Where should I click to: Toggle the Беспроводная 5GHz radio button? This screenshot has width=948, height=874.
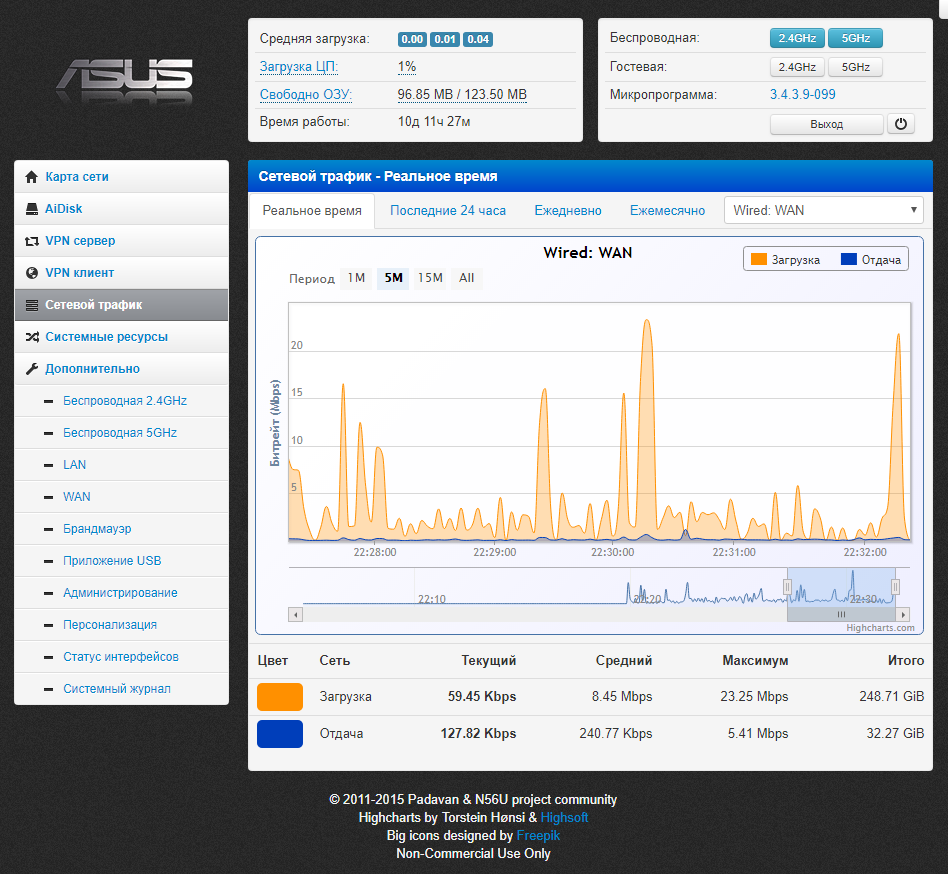855,38
